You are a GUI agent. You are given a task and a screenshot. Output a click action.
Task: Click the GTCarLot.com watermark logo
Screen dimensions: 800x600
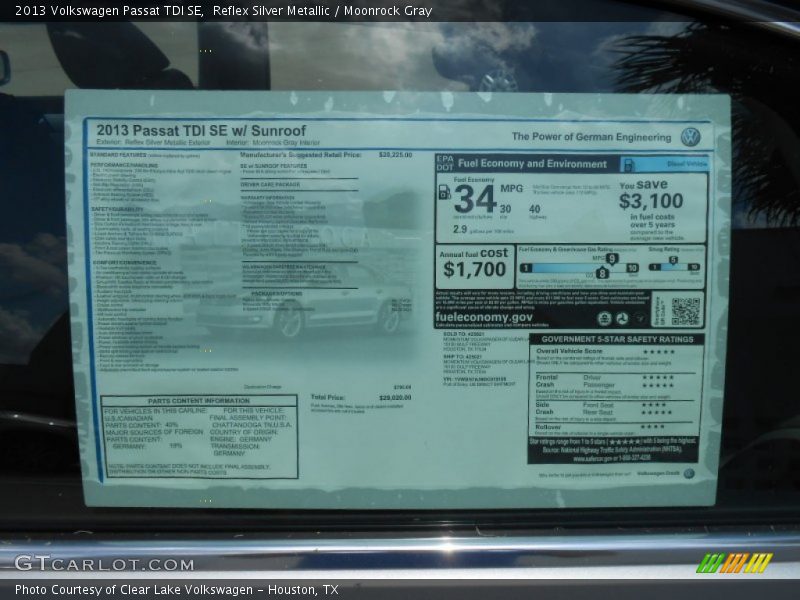(104, 563)
